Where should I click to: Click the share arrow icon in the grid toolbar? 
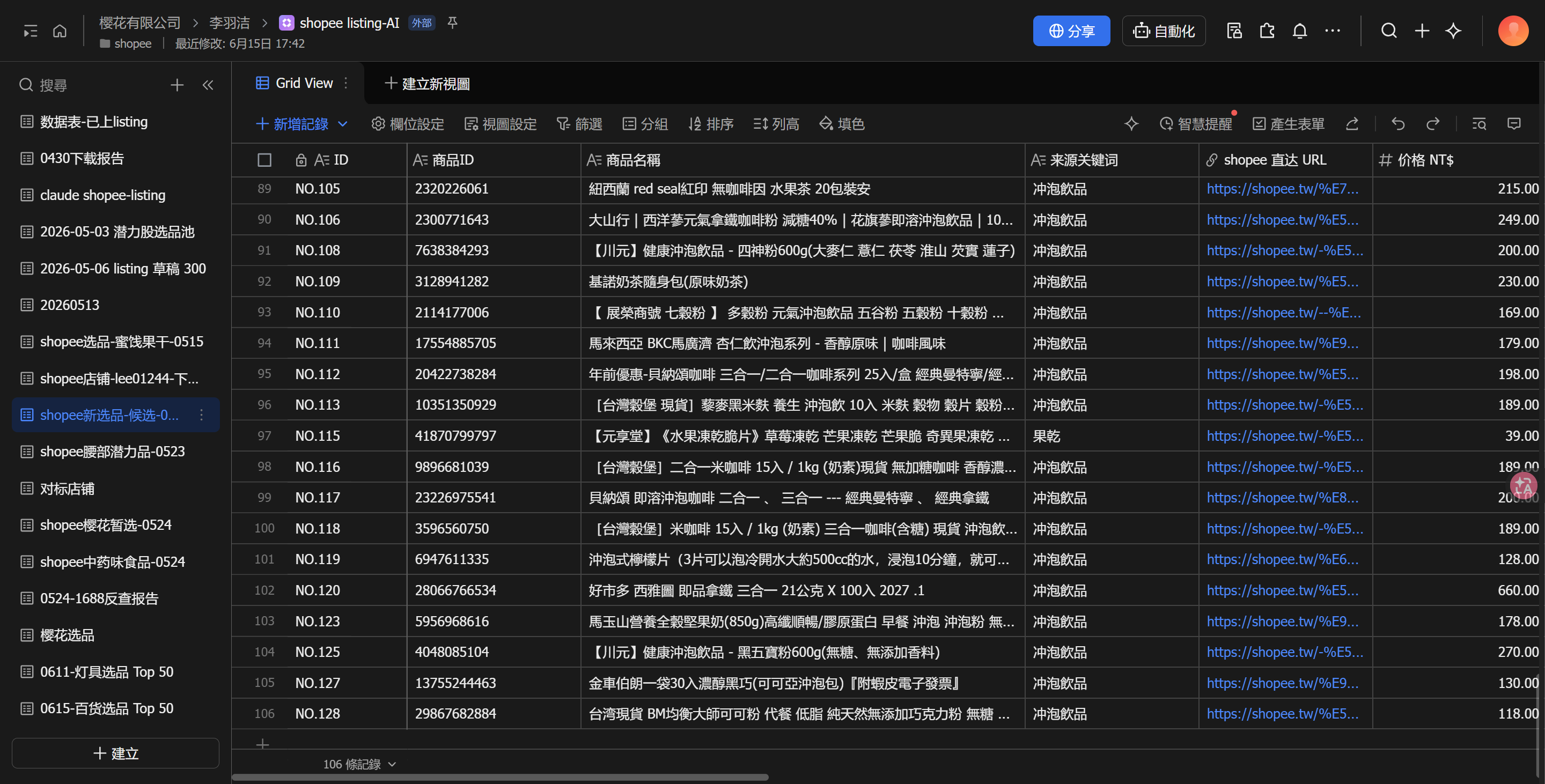pyautogui.click(x=1352, y=124)
